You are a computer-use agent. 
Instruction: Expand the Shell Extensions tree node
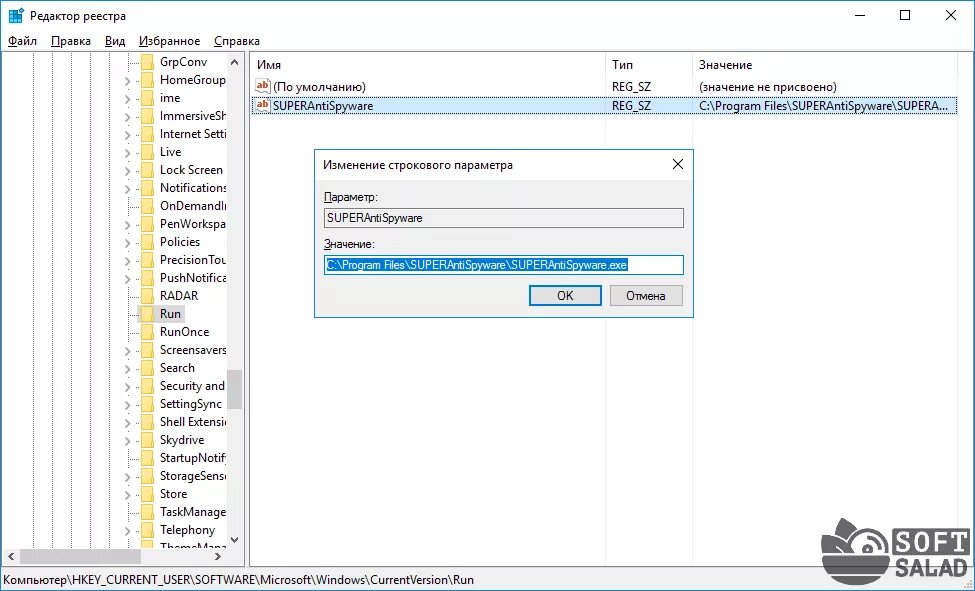pyautogui.click(x=127, y=423)
